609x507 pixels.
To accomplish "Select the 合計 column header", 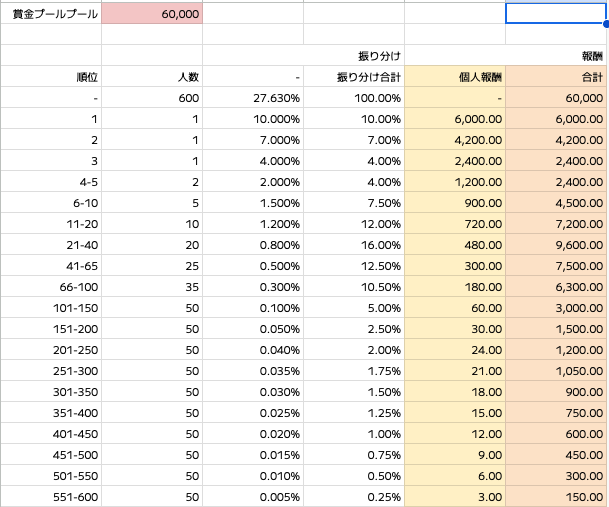I will pos(556,77).
